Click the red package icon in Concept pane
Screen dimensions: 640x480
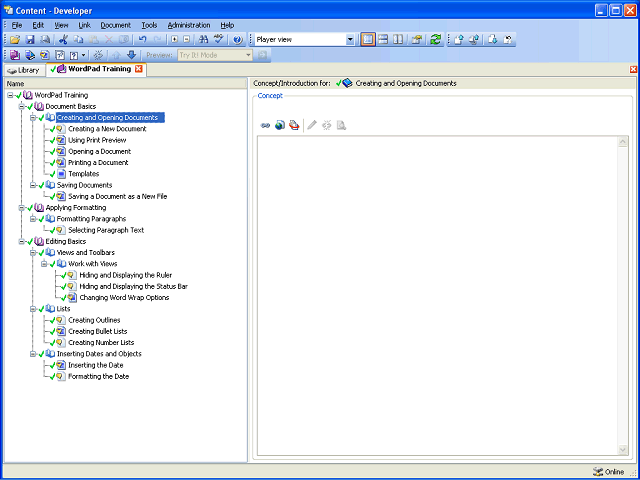point(294,125)
